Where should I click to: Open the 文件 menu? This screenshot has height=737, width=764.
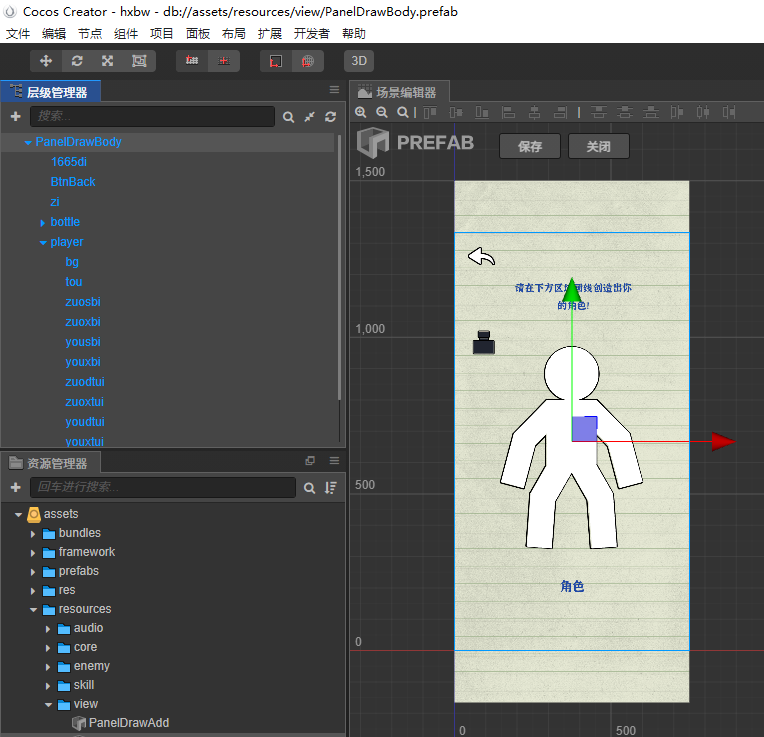coord(18,34)
